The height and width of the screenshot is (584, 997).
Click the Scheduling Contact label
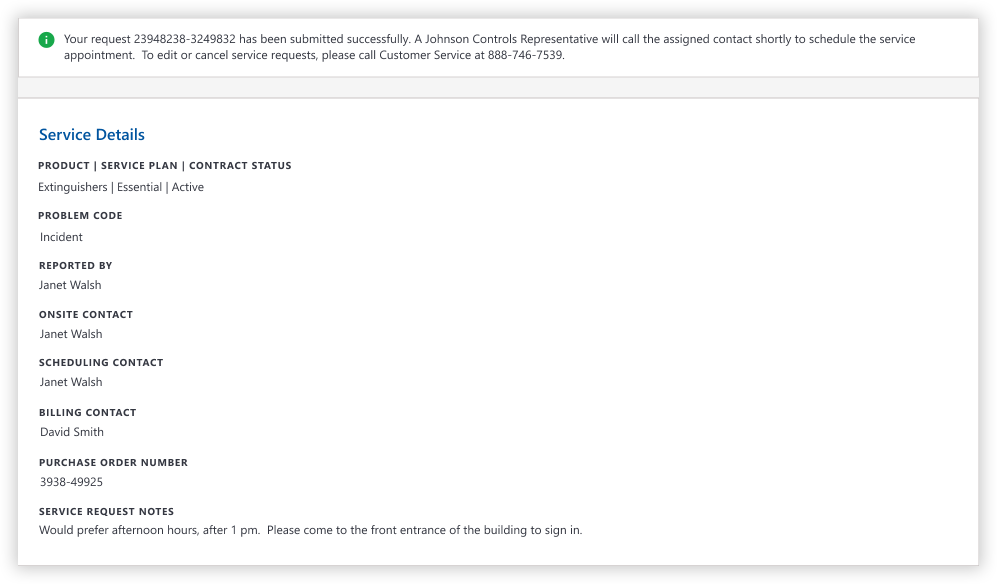click(x=101, y=363)
